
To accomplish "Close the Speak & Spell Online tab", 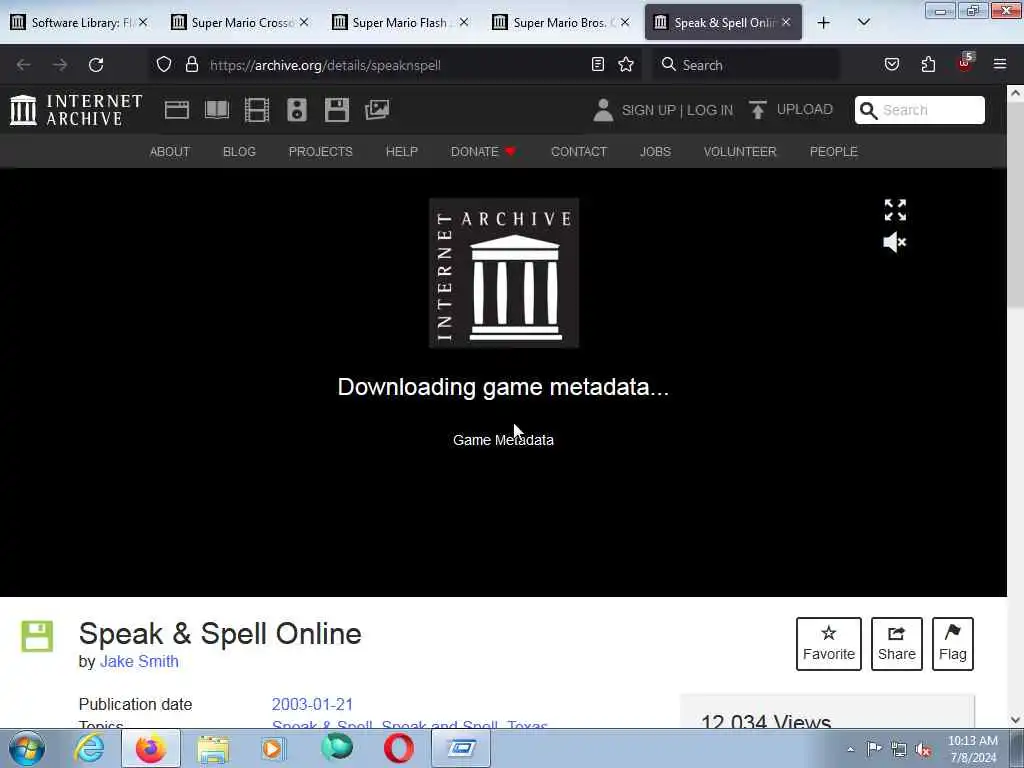I will pos(786,22).
